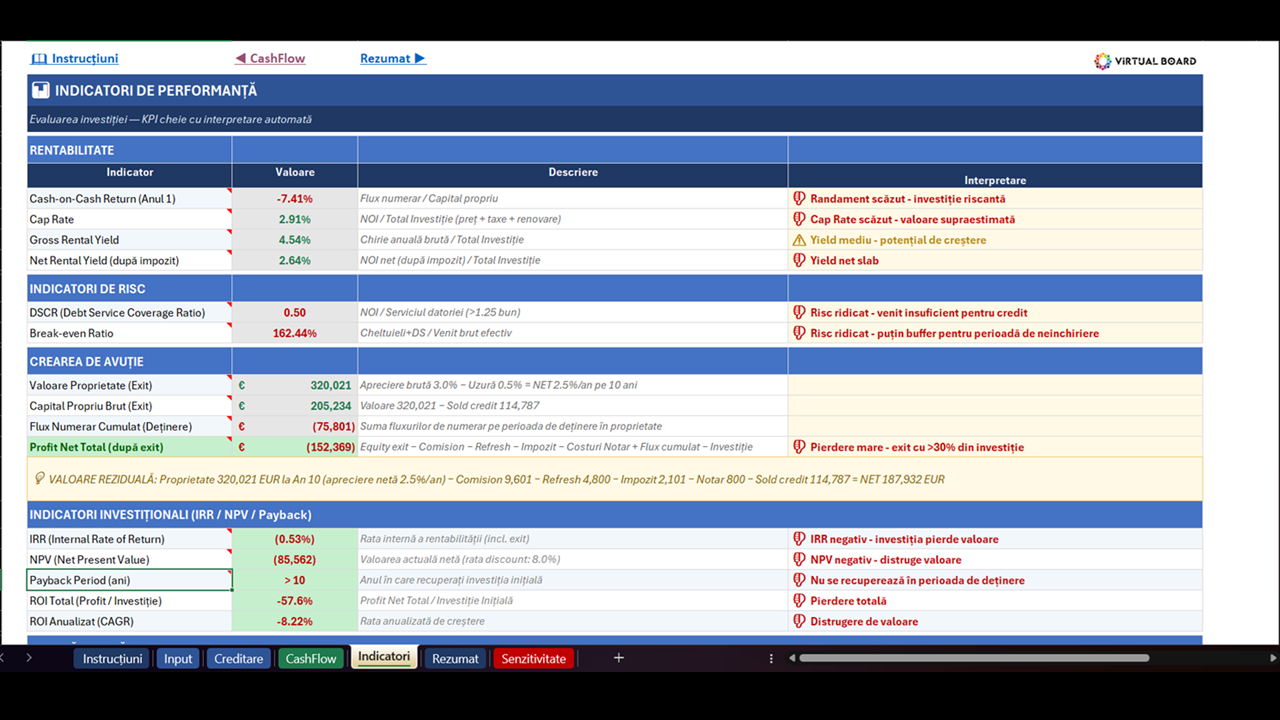This screenshot has height=720, width=1280.
Task: Click next sheet navigation arrow
Action: click(29, 658)
